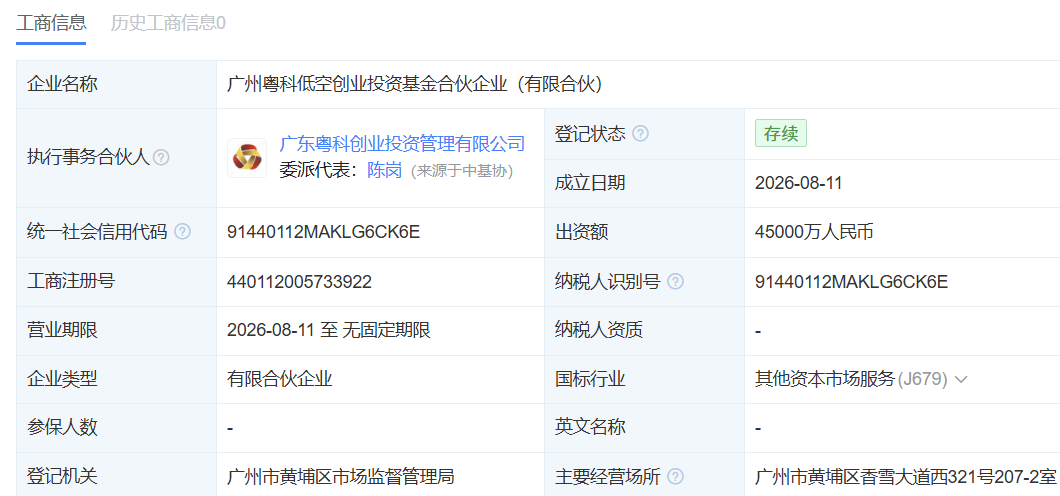This screenshot has width=1060, height=496.
Task: Click help icon beside 登记状态
Action: tap(640, 134)
